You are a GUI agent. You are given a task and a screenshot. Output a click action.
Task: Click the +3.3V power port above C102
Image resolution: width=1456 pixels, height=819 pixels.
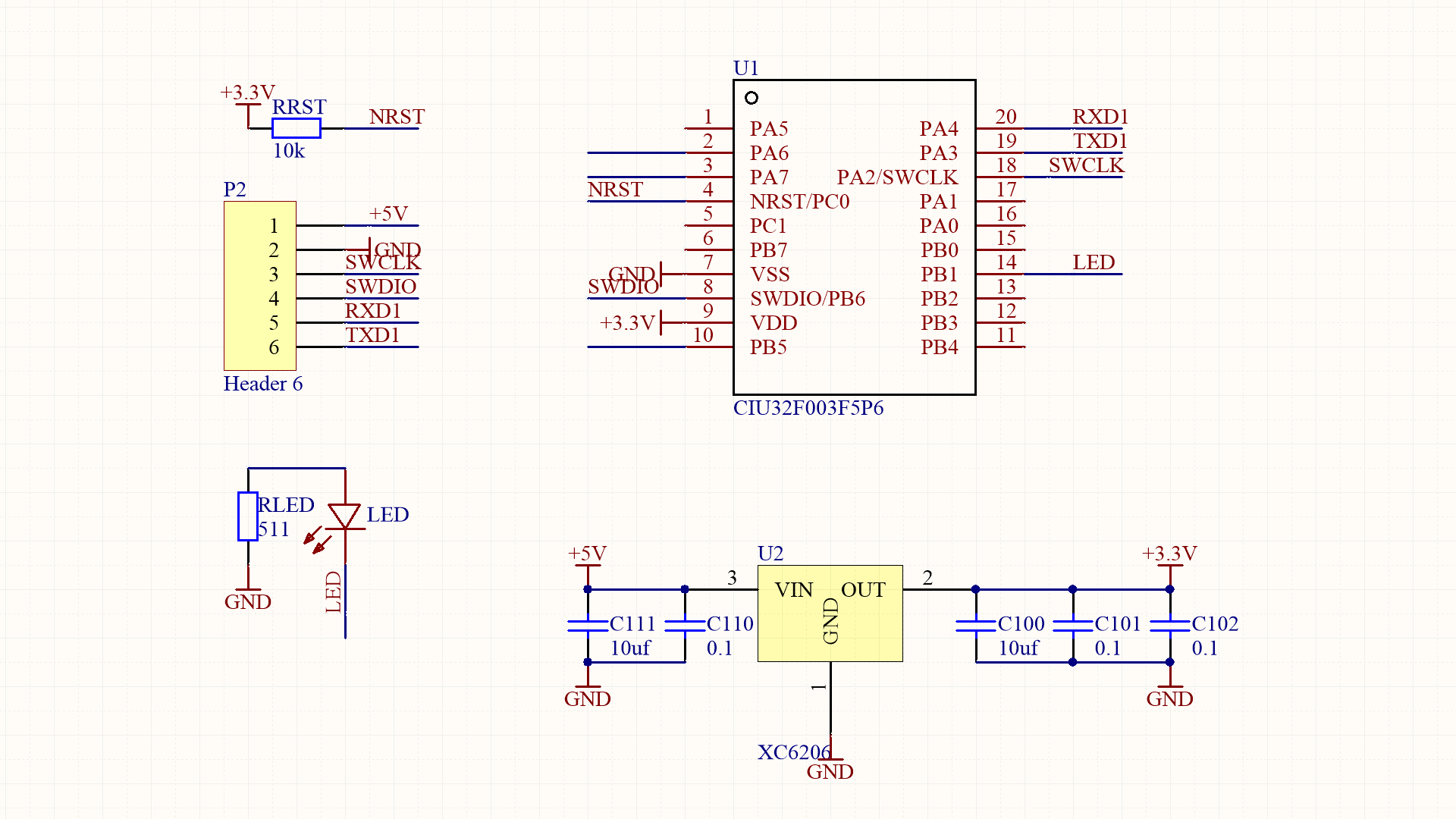click(x=1170, y=565)
